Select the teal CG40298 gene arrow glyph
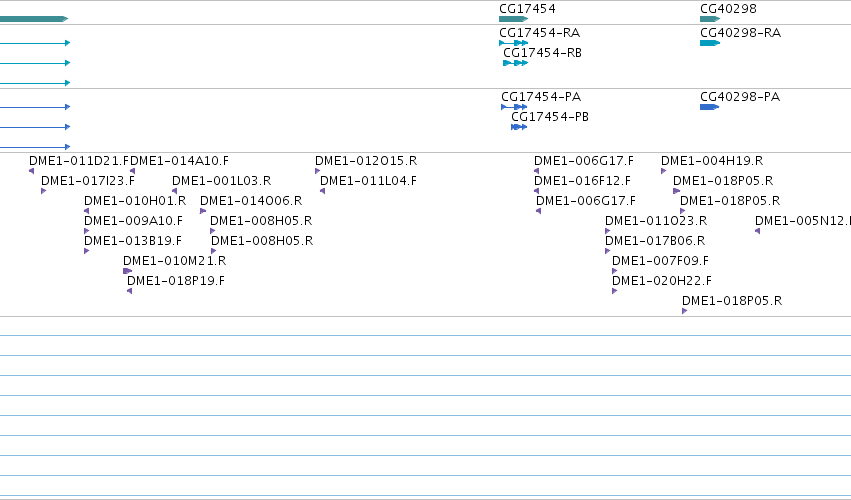 [710, 19]
